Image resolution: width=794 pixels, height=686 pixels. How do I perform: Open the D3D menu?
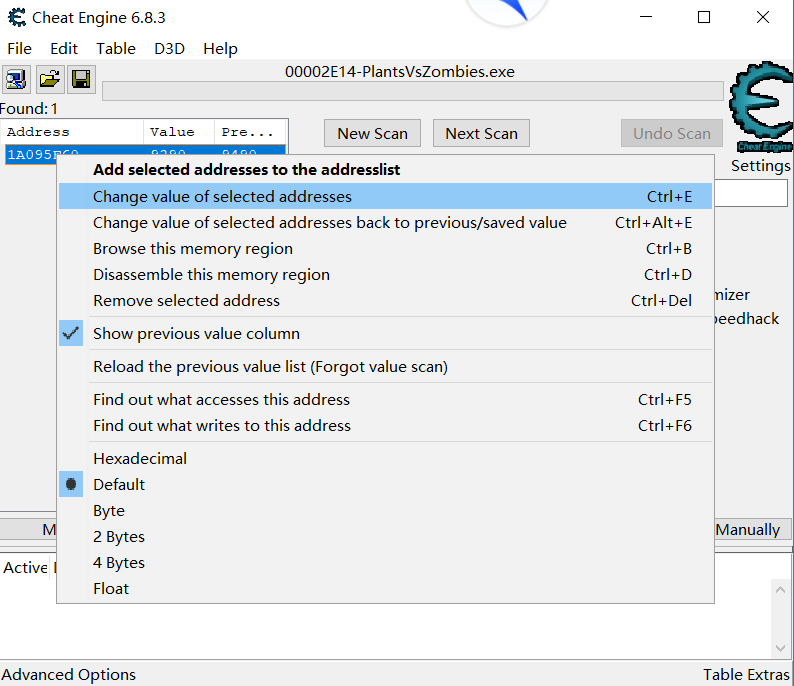[169, 49]
